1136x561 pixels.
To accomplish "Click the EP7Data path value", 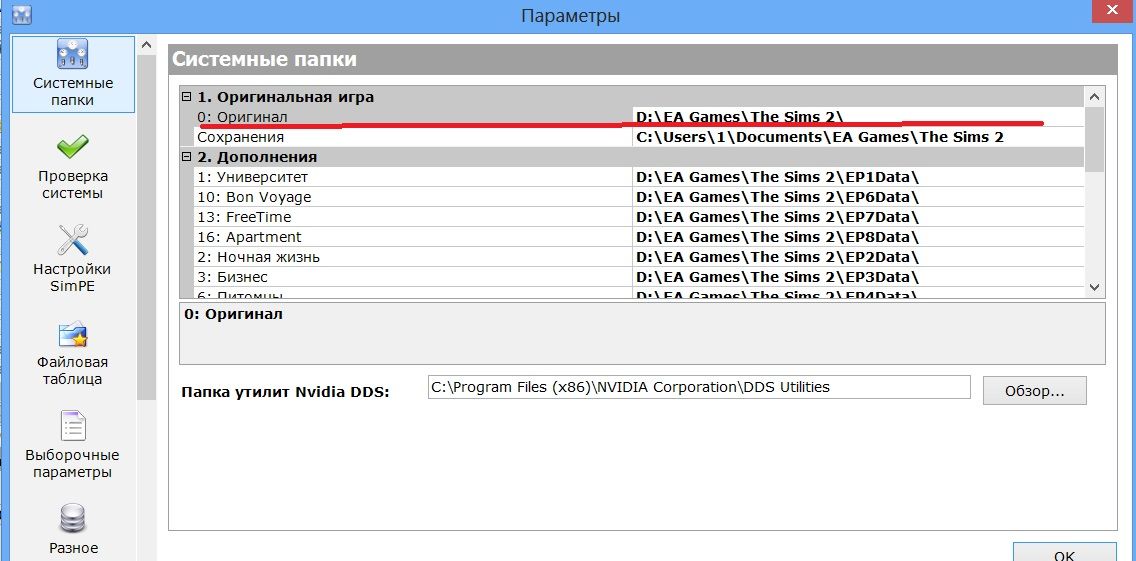I will point(777,217).
